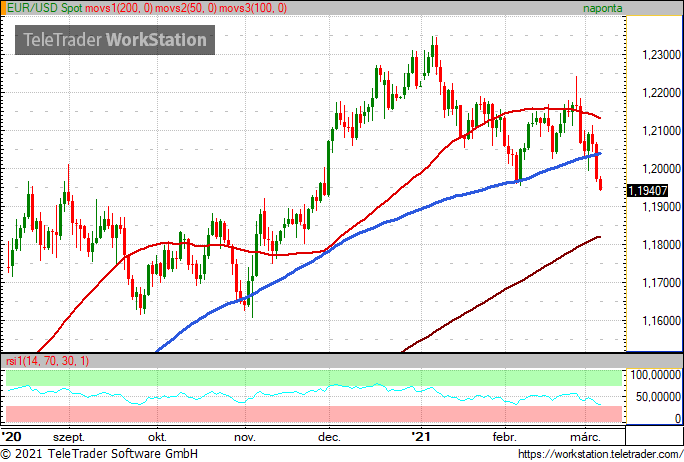The width and height of the screenshot is (684, 462).
Task: Click the dec. month label
Action: (329, 437)
